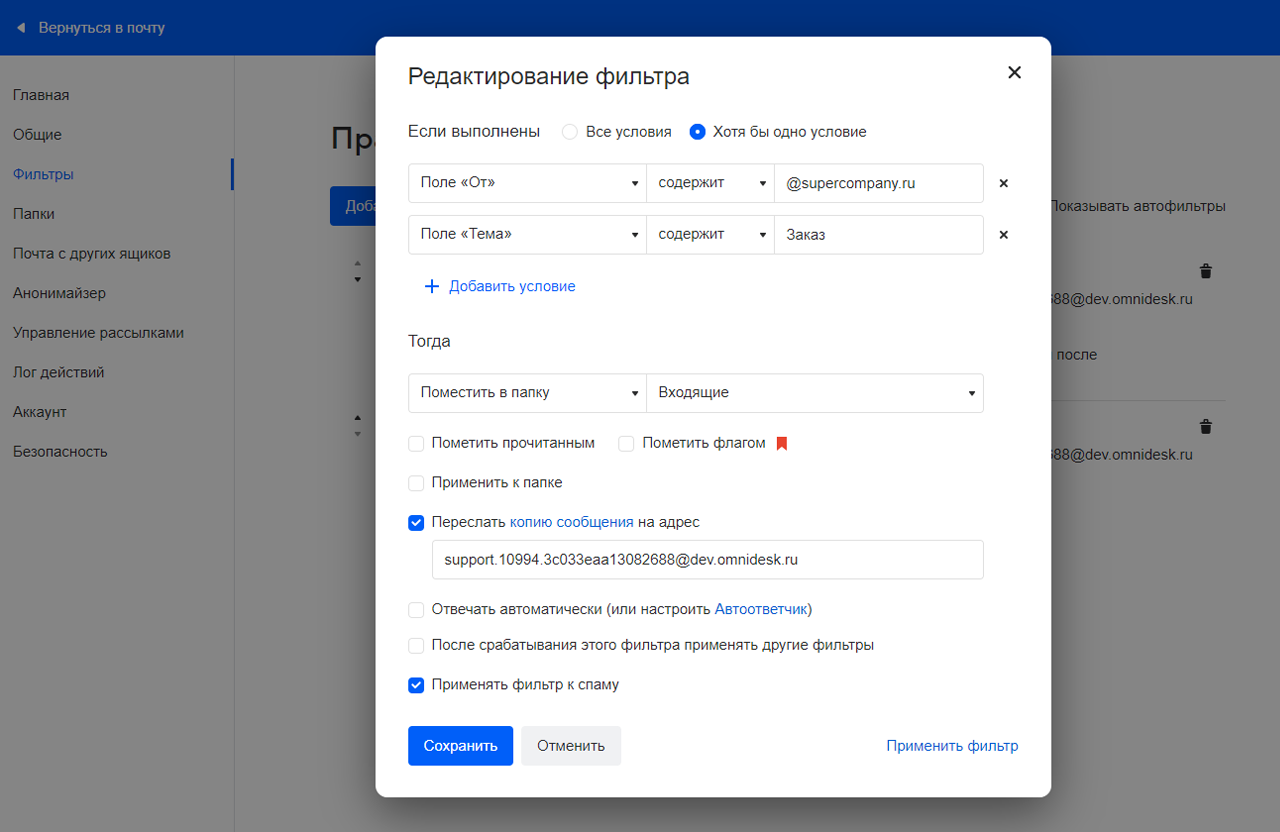Image resolution: width=1280 pixels, height=832 pixels.
Task: Focus the Заказ condition value field
Action: [879, 235]
